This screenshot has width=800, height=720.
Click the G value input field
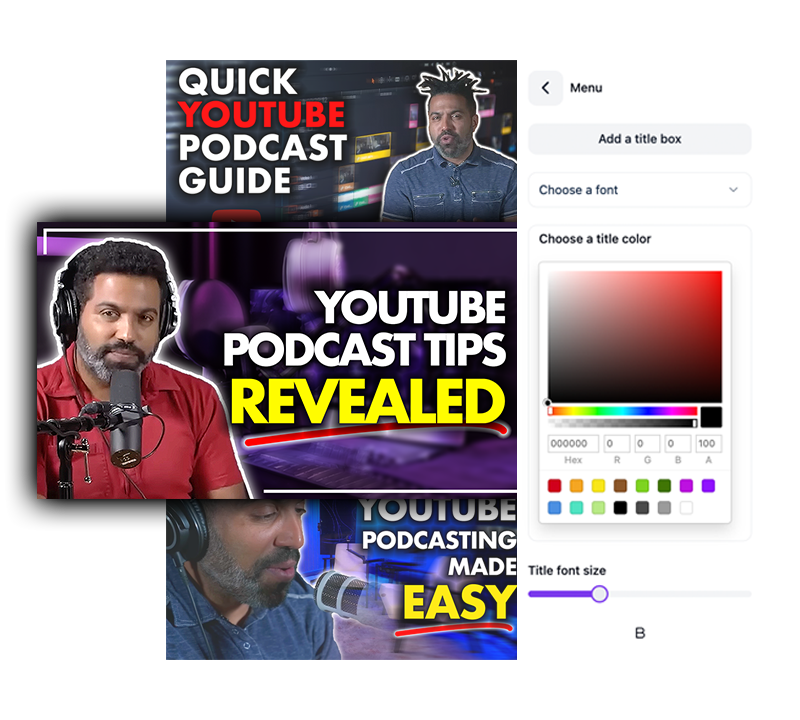coord(647,443)
